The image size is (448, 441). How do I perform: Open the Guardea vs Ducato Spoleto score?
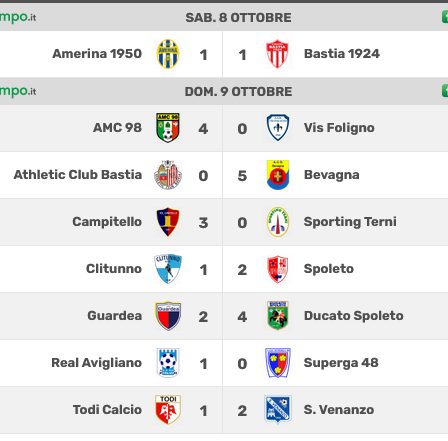tap(223, 316)
